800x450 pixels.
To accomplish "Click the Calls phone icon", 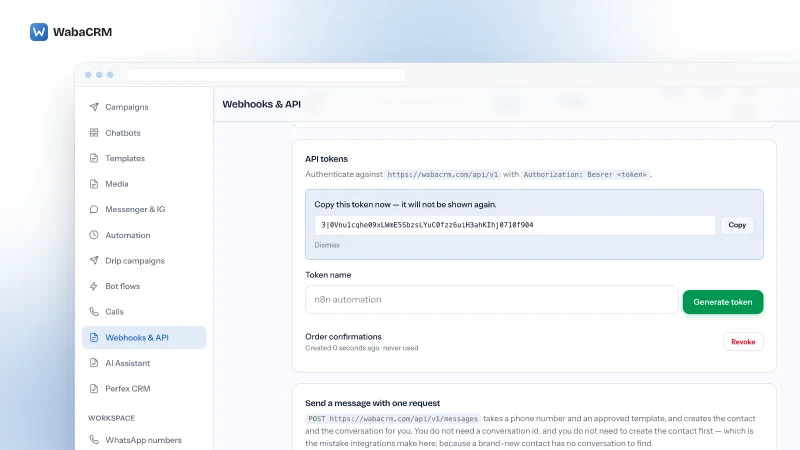I will pos(94,312).
